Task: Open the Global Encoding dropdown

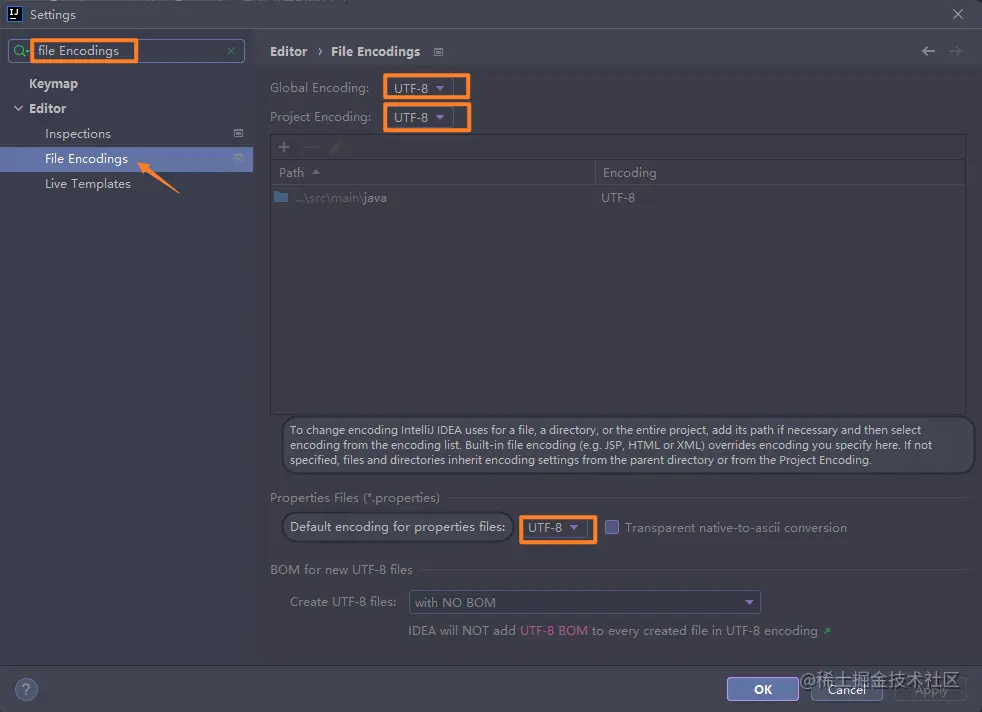Action: pos(419,88)
